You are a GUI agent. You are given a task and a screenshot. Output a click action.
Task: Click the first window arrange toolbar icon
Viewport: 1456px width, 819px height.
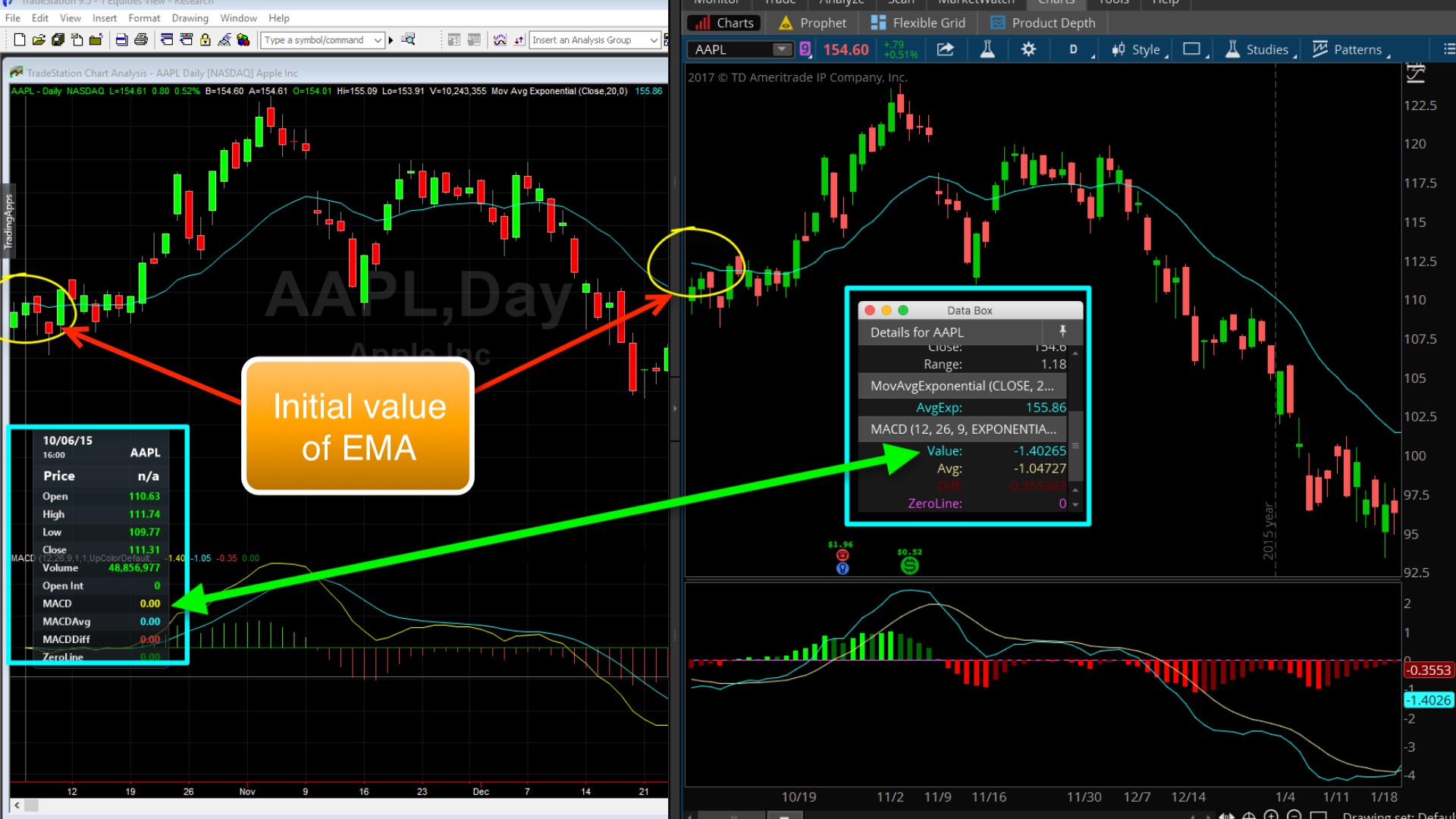click(x=167, y=40)
